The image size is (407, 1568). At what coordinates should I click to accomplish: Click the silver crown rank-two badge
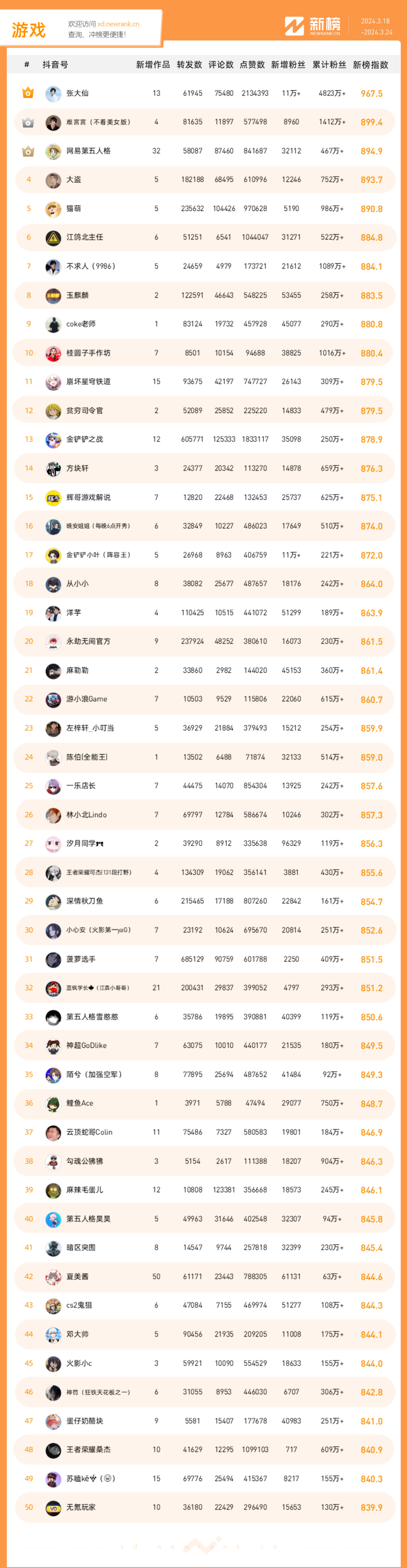(x=28, y=122)
